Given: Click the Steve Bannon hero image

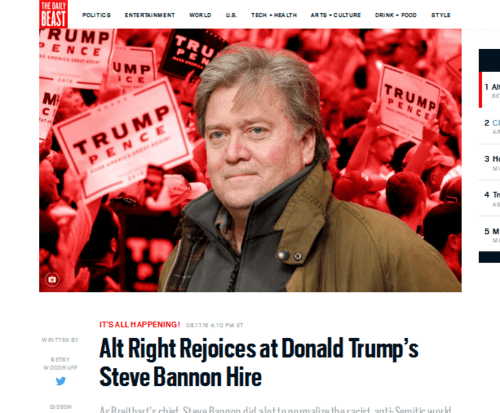Looking at the screenshot, I should [x=250, y=160].
